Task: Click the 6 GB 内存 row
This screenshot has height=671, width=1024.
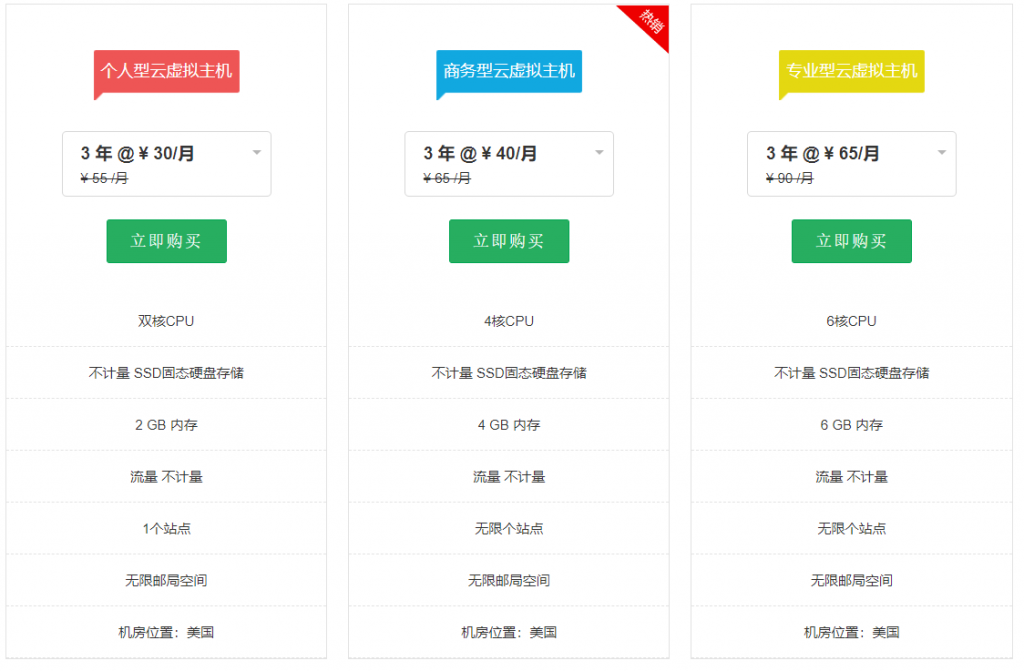Action: (x=851, y=425)
